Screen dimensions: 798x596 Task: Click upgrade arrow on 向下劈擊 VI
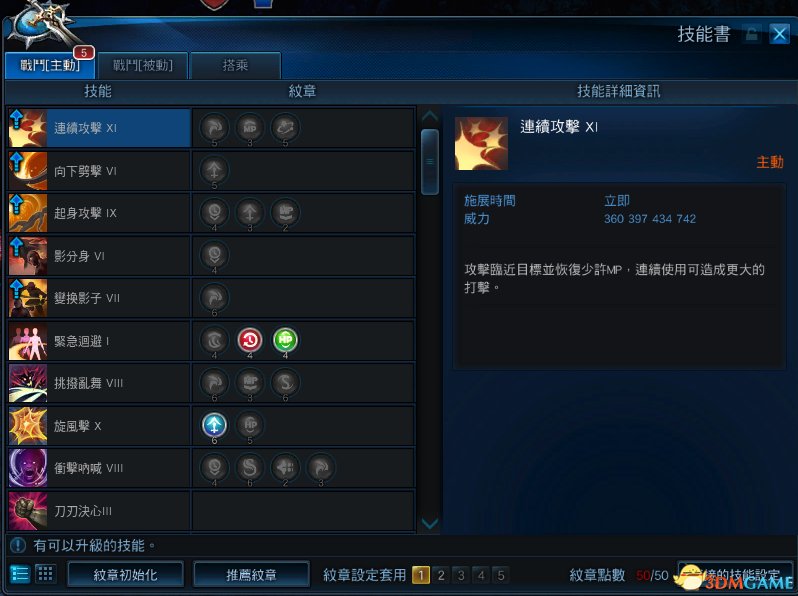[16, 162]
